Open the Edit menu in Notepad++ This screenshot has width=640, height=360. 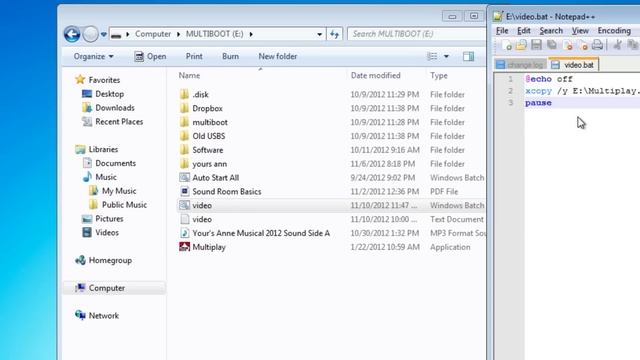[x=524, y=31]
